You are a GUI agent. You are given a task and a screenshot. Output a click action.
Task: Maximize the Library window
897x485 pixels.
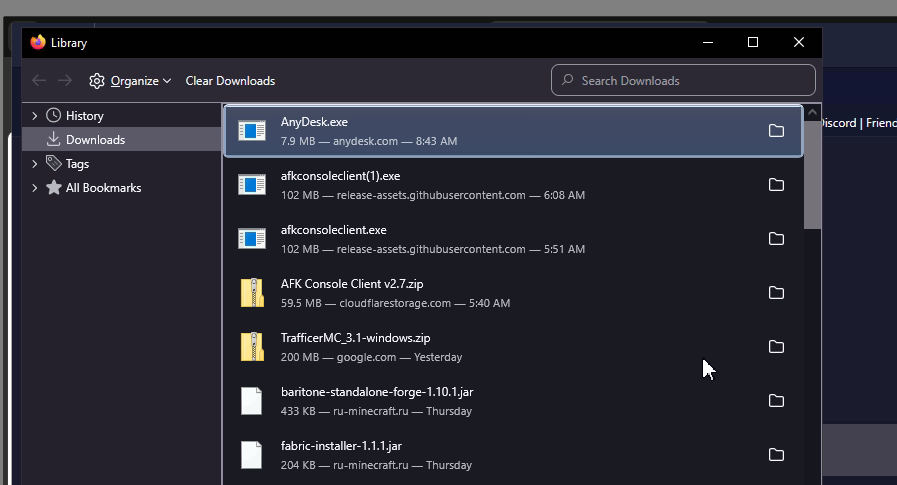pyautogui.click(x=753, y=42)
